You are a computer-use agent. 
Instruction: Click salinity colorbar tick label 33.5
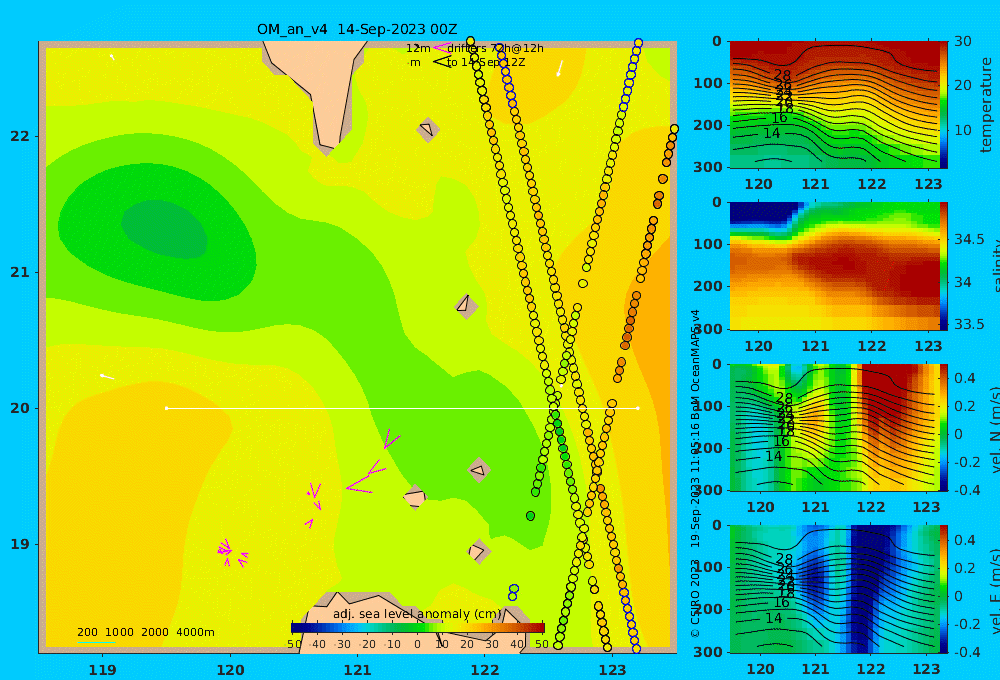coord(969,324)
